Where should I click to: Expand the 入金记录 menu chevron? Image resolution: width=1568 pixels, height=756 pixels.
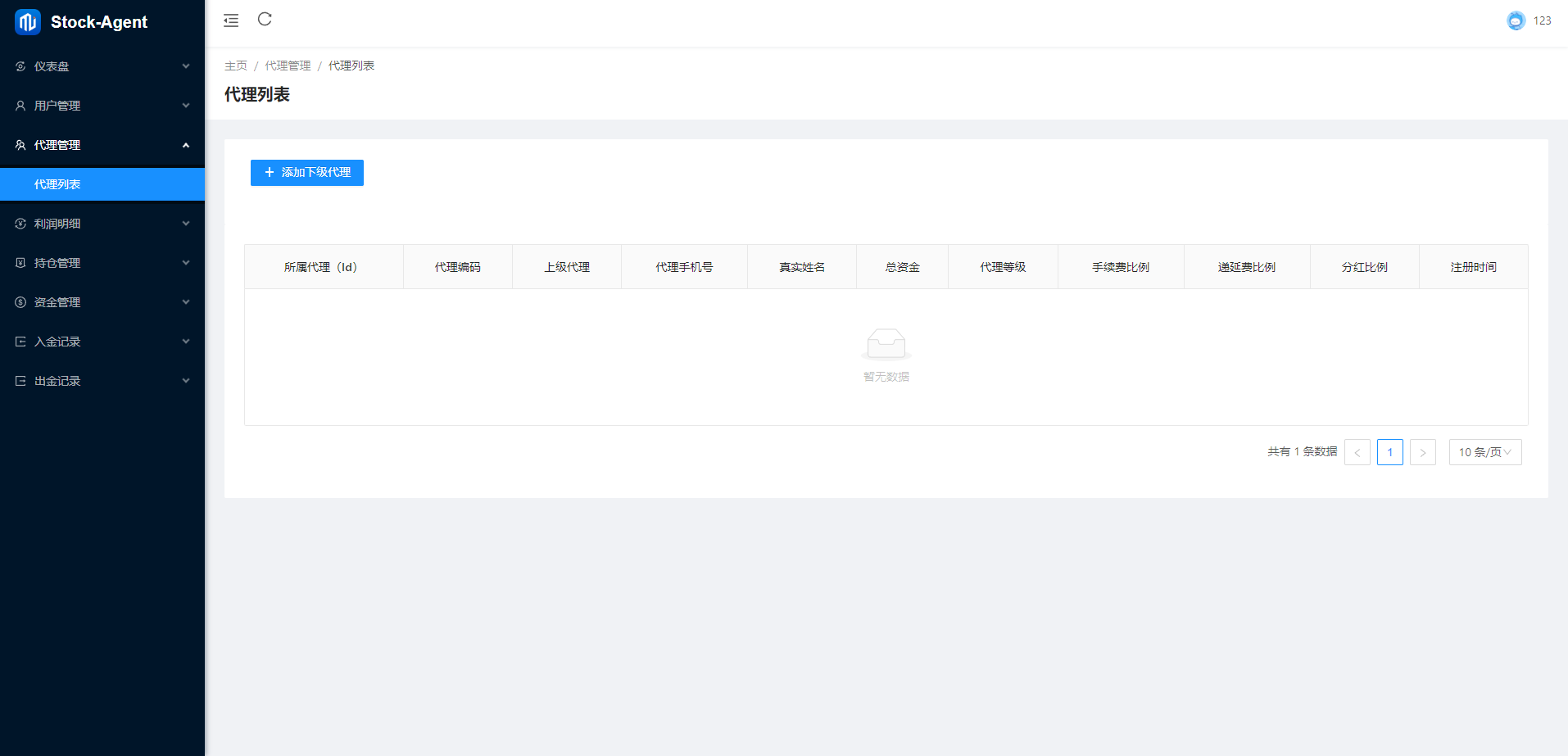point(186,342)
